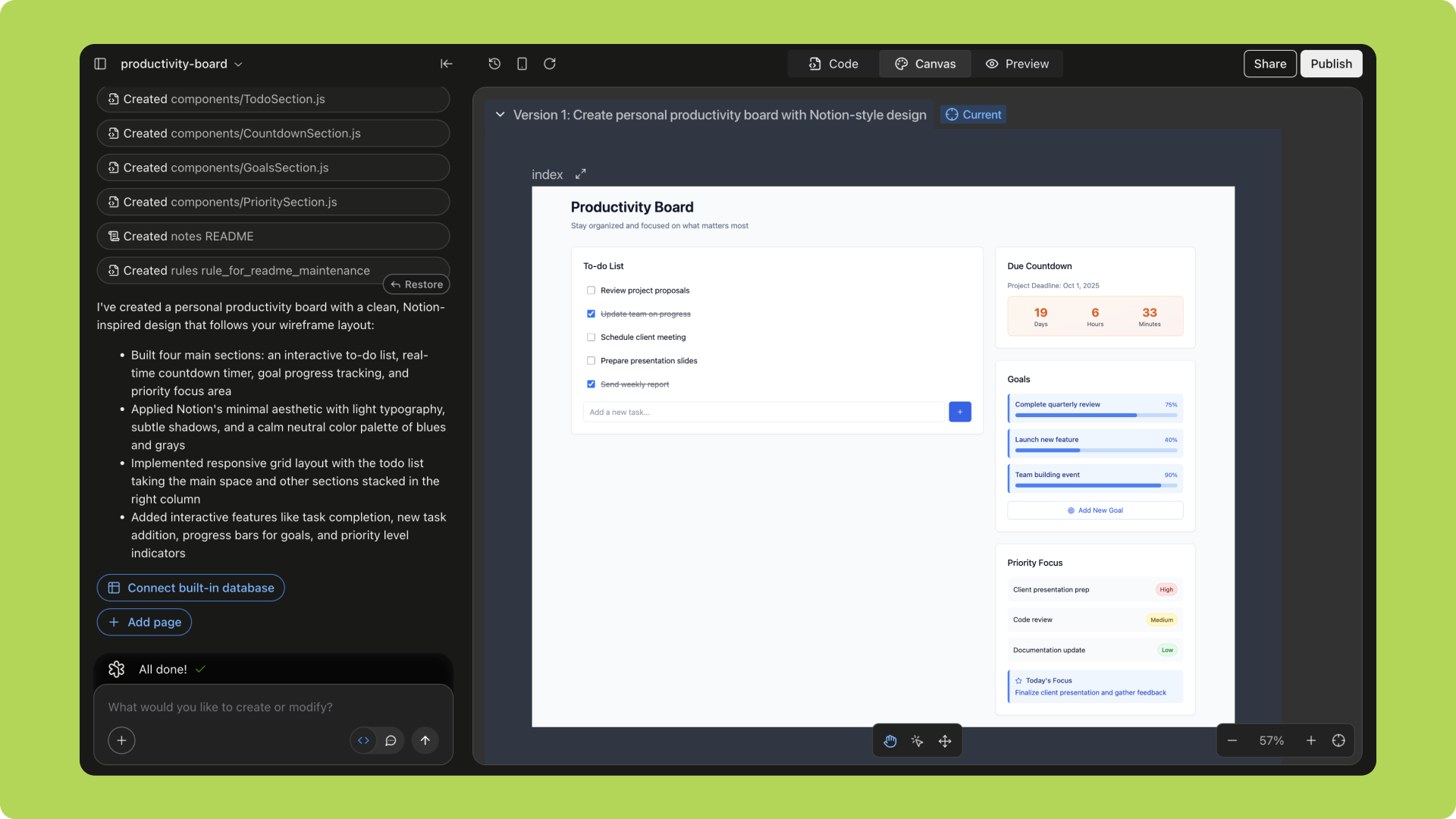
Task: Open version history clock icon
Action: click(x=494, y=64)
